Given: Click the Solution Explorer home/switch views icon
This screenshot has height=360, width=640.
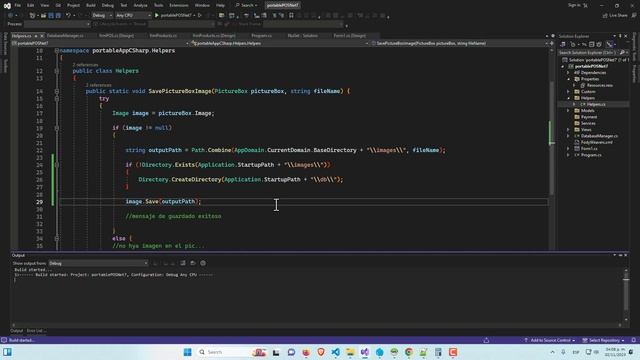Looking at the screenshot, I should (563, 44).
